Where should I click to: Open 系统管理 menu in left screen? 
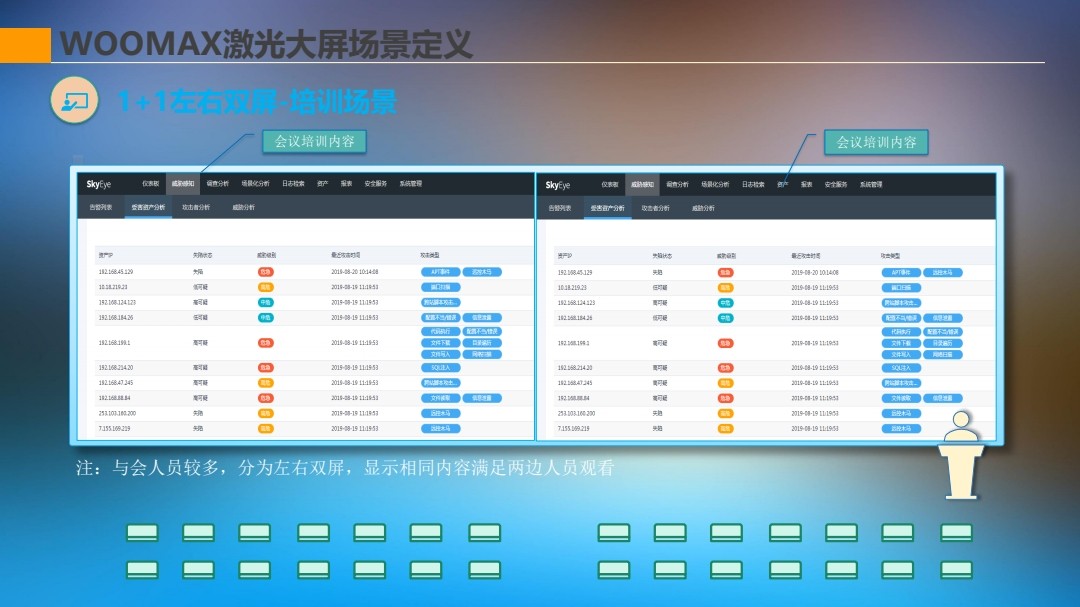(411, 184)
